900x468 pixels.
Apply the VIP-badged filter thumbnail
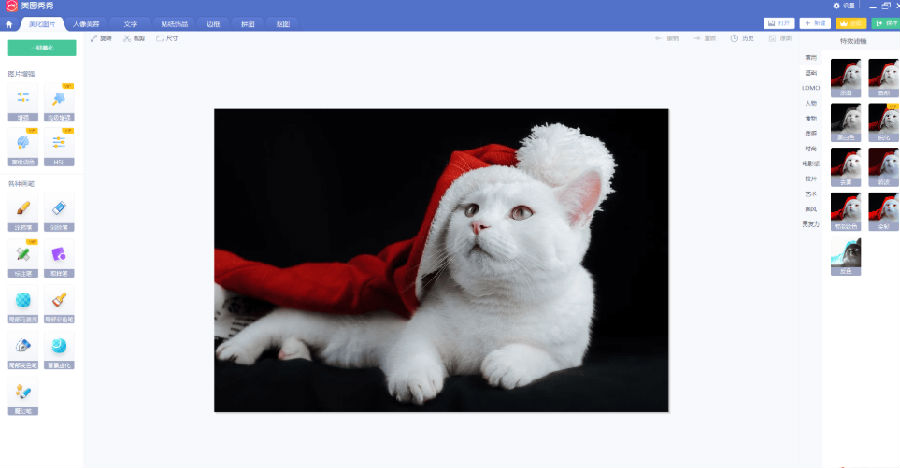(883, 122)
